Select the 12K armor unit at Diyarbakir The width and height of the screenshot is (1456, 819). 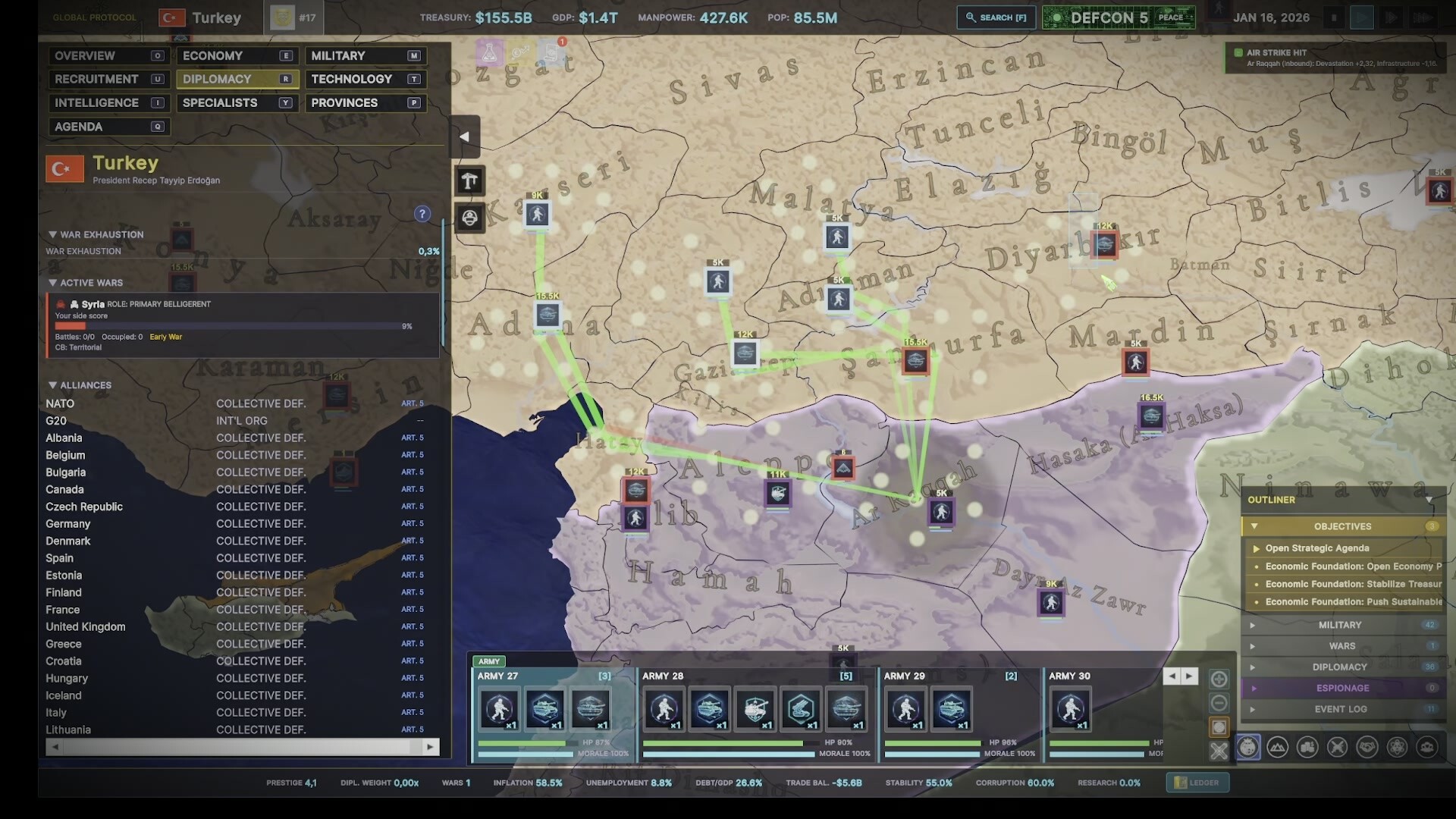click(x=1105, y=244)
